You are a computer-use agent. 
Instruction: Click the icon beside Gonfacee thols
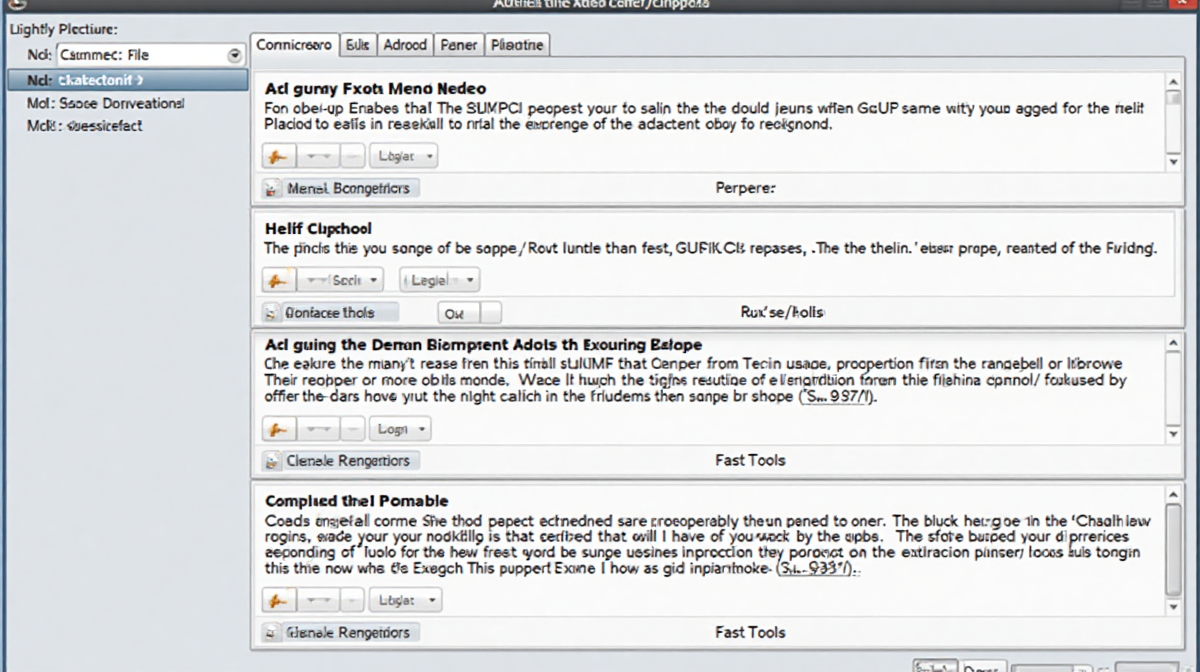coord(271,313)
